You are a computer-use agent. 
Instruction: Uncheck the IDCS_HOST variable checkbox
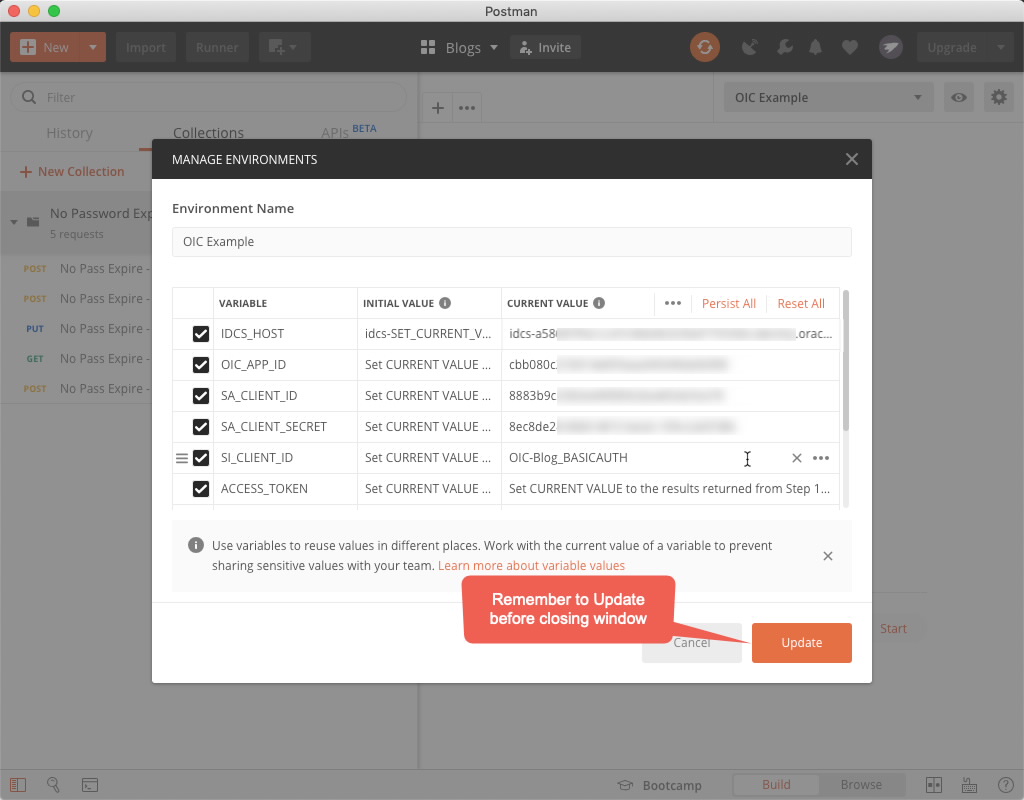(x=200, y=333)
